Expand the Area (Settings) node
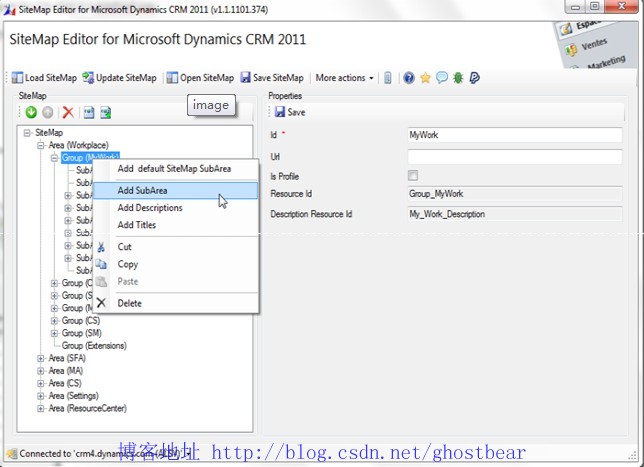This screenshot has width=644, height=467. 40,396
